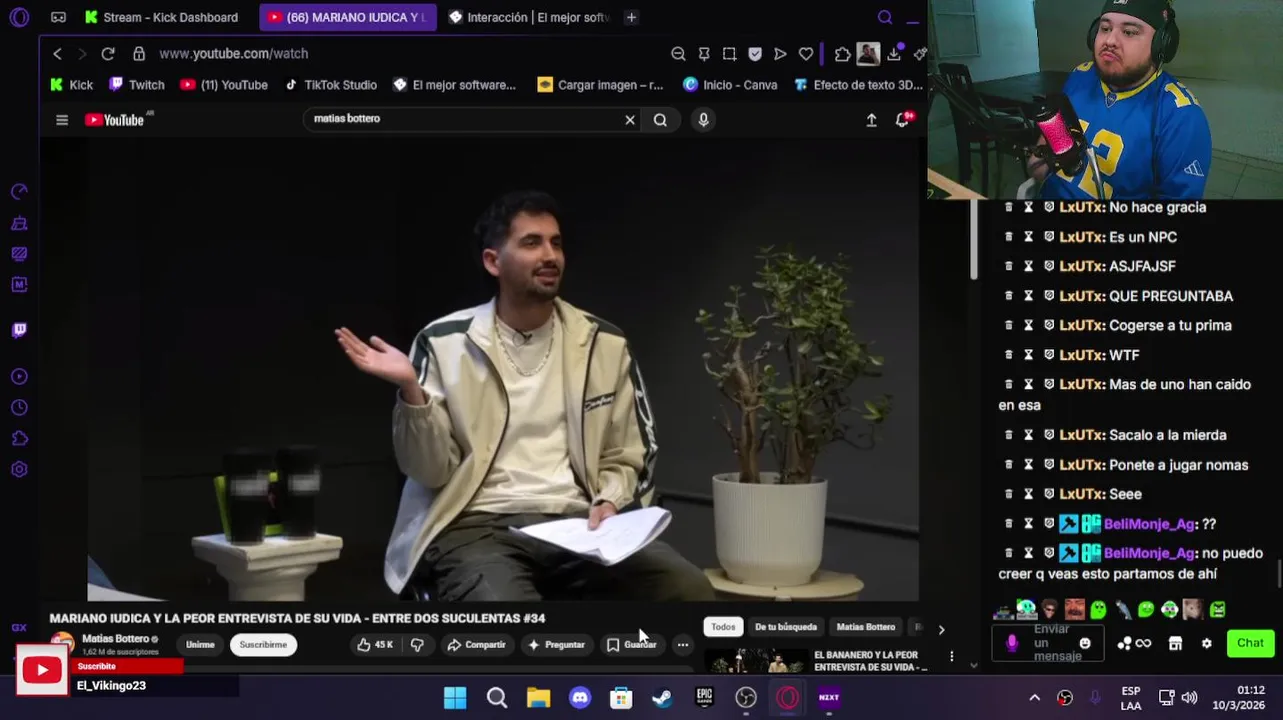Click the green Chat send button
The image size is (1283, 720).
click(1250, 643)
